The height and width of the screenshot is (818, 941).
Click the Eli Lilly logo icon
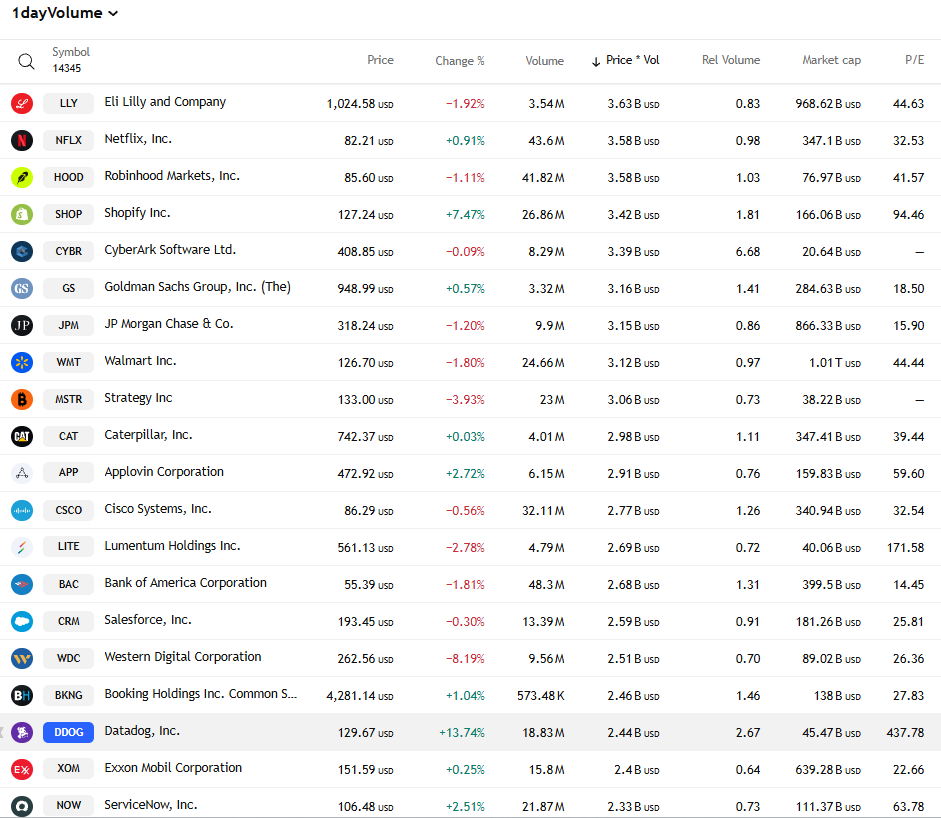click(x=22, y=103)
